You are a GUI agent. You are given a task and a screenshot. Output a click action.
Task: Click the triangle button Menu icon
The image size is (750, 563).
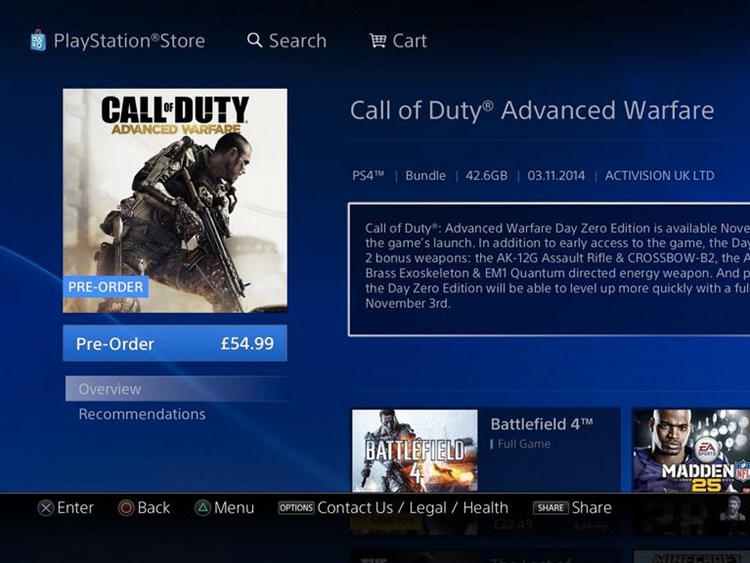coord(203,508)
